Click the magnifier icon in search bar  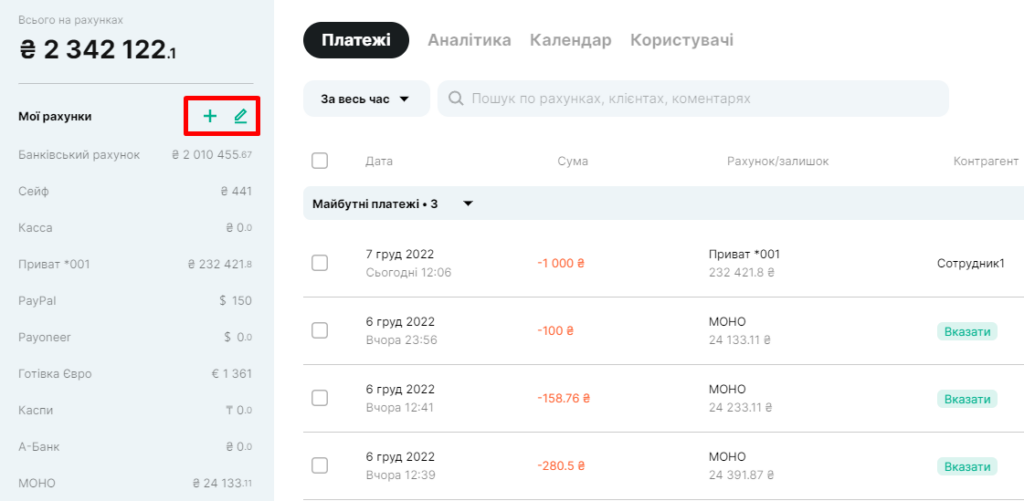(456, 99)
